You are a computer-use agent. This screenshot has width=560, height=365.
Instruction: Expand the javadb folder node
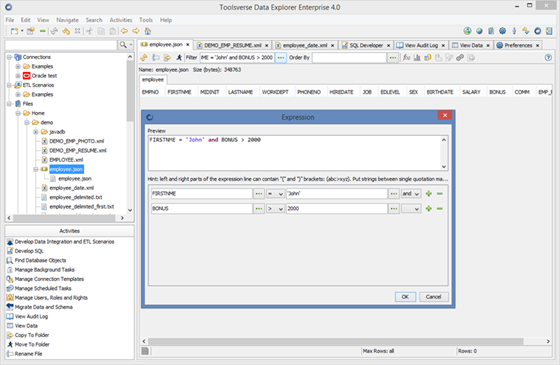pos(36,132)
